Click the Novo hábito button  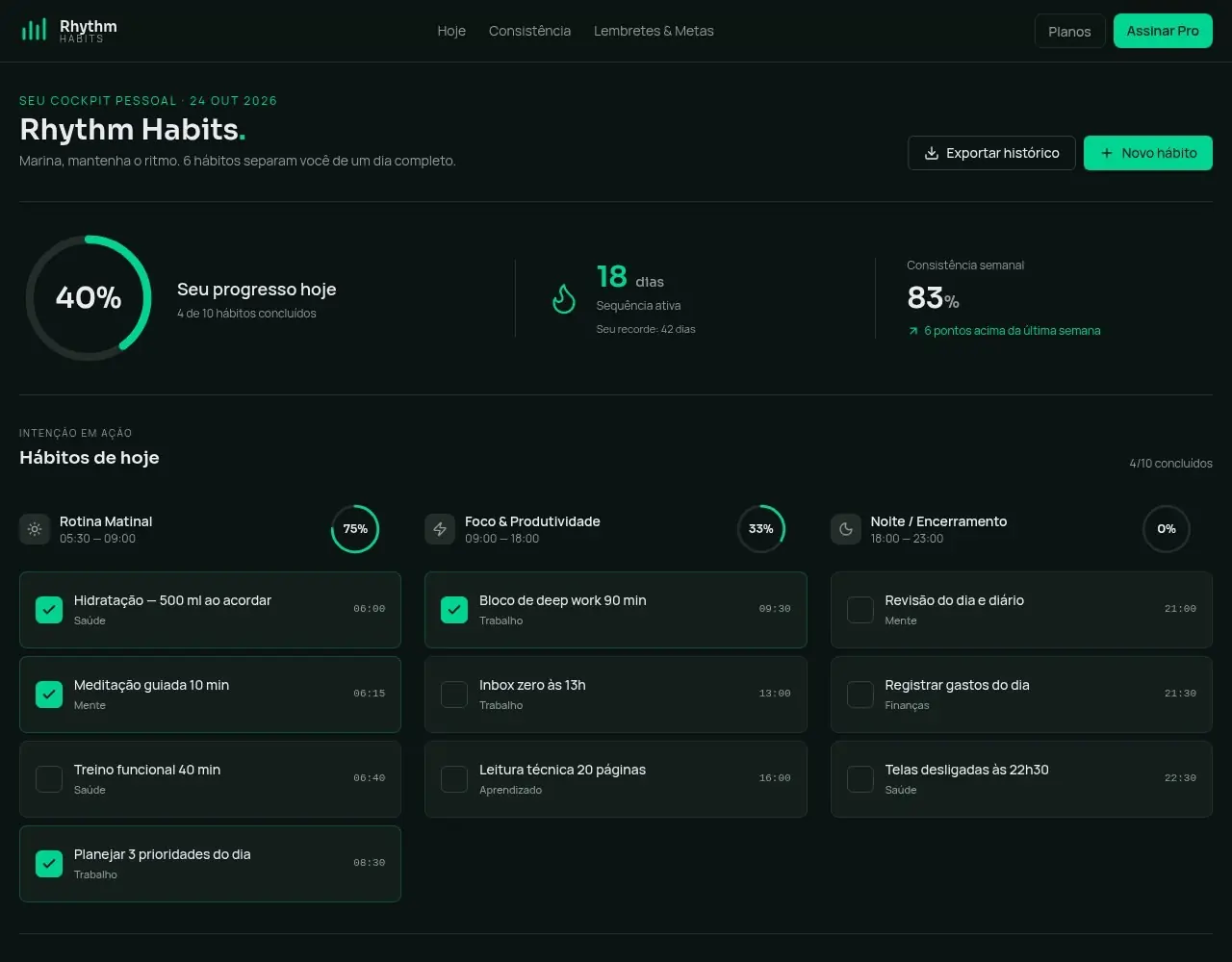pos(1148,153)
